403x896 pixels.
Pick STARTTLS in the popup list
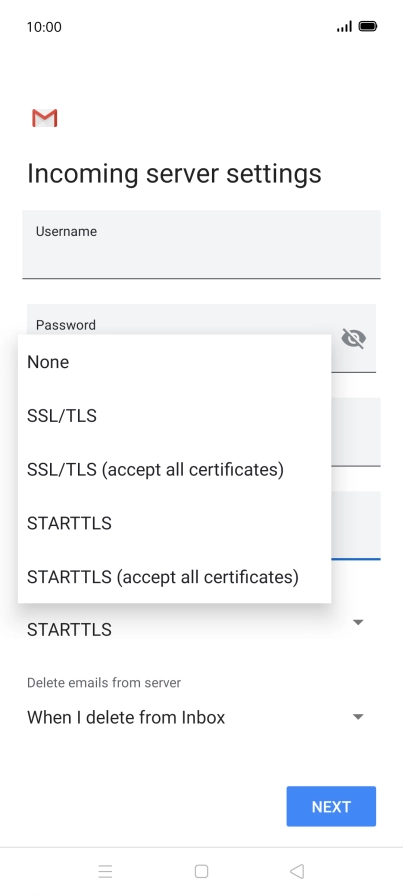pyautogui.click(x=174, y=523)
